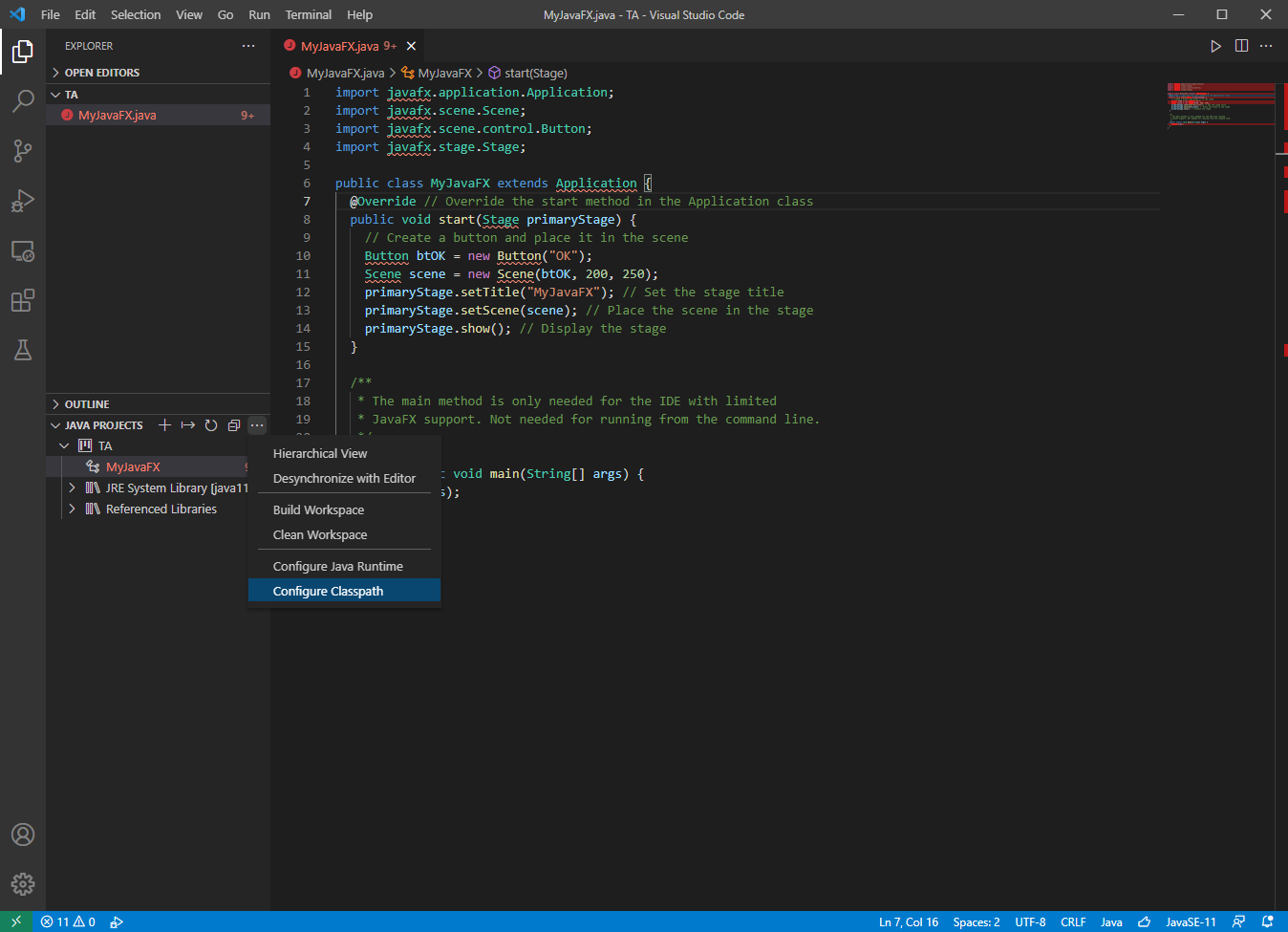This screenshot has height=932, width=1288.
Task: Open the Help menu
Action: tap(360, 14)
